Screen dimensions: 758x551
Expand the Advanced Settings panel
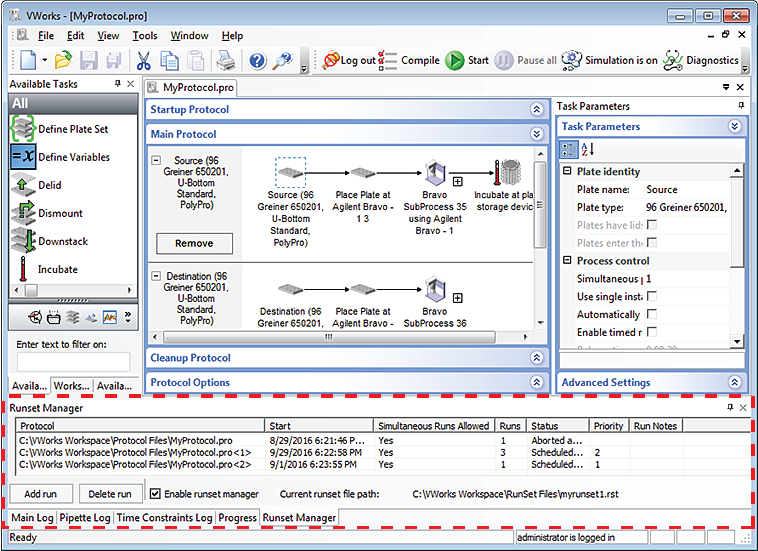[x=735, y=382]
